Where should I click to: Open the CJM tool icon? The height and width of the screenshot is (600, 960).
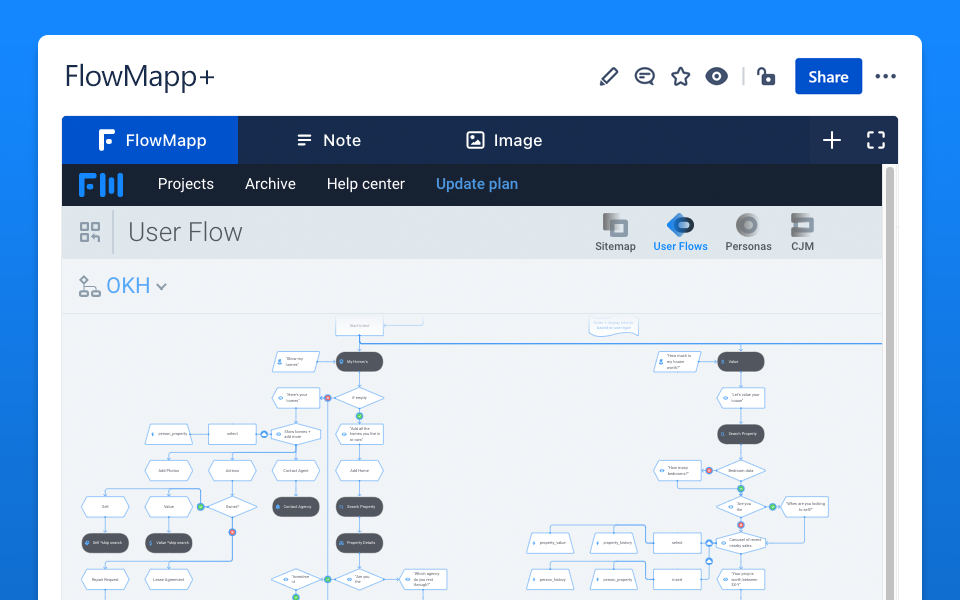(x=802, y=232)
